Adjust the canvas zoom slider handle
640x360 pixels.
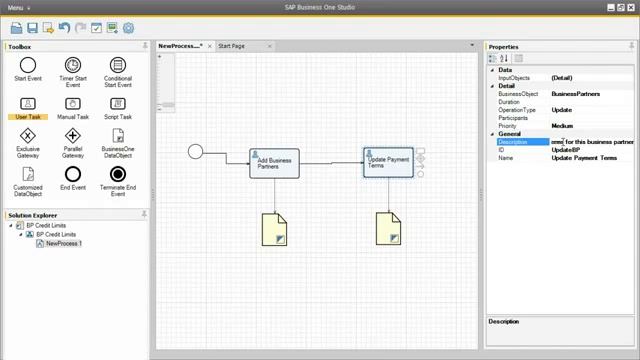click(x=169, y=105)
